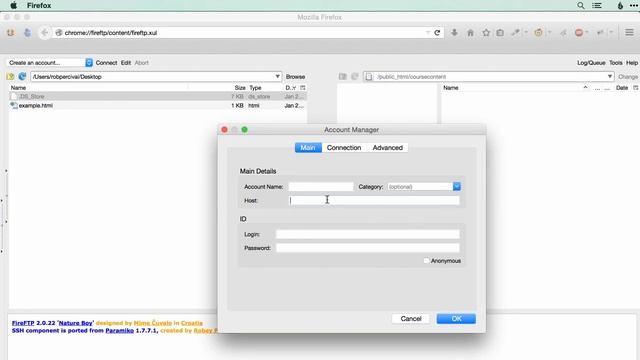This screenshot has height=360, width=640.
Task: Click the Abort button
Action: pos(142,63)
